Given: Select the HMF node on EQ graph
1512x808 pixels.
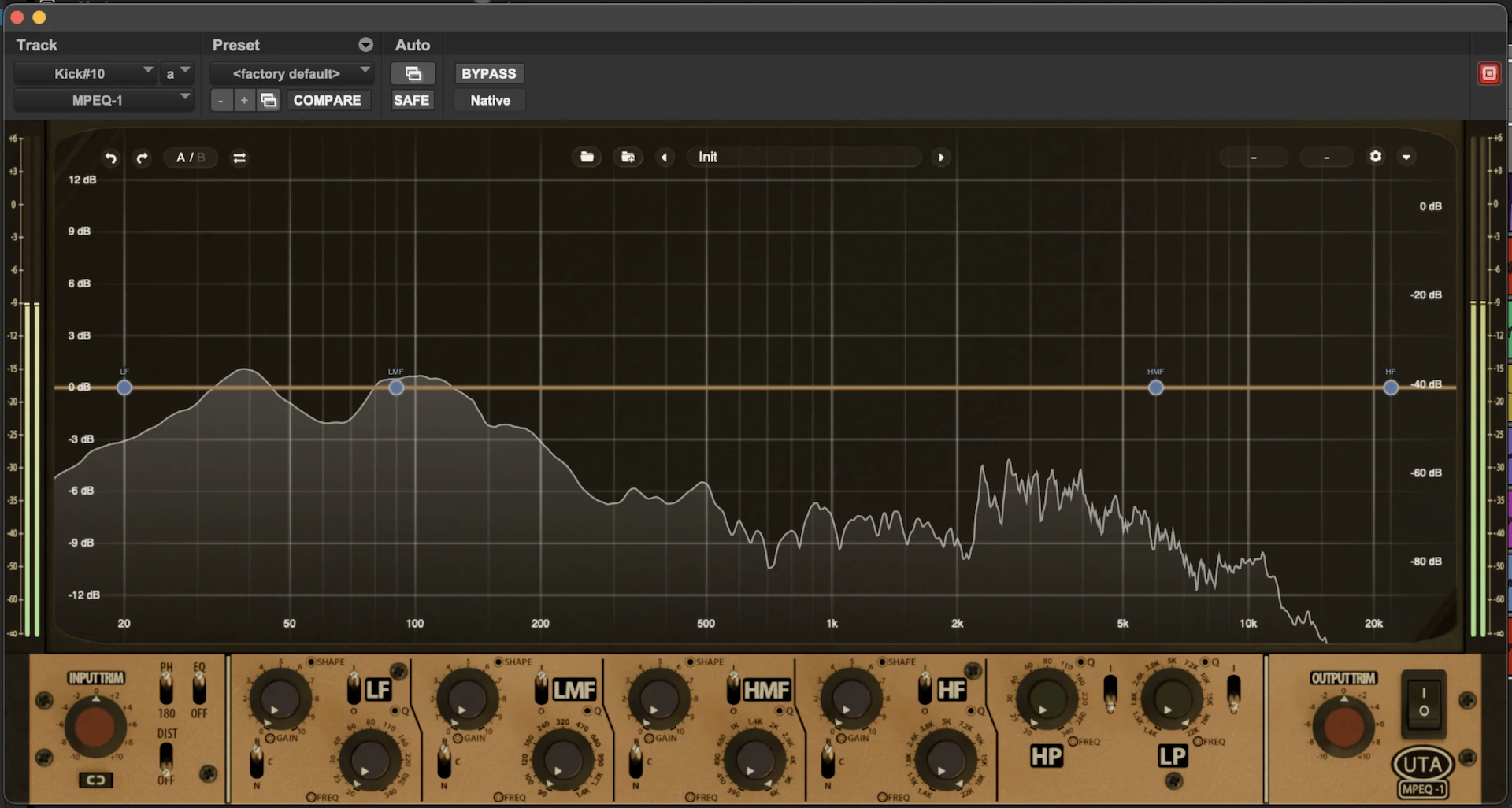Looking at the screenshot, I should [x=1155, y=387].
